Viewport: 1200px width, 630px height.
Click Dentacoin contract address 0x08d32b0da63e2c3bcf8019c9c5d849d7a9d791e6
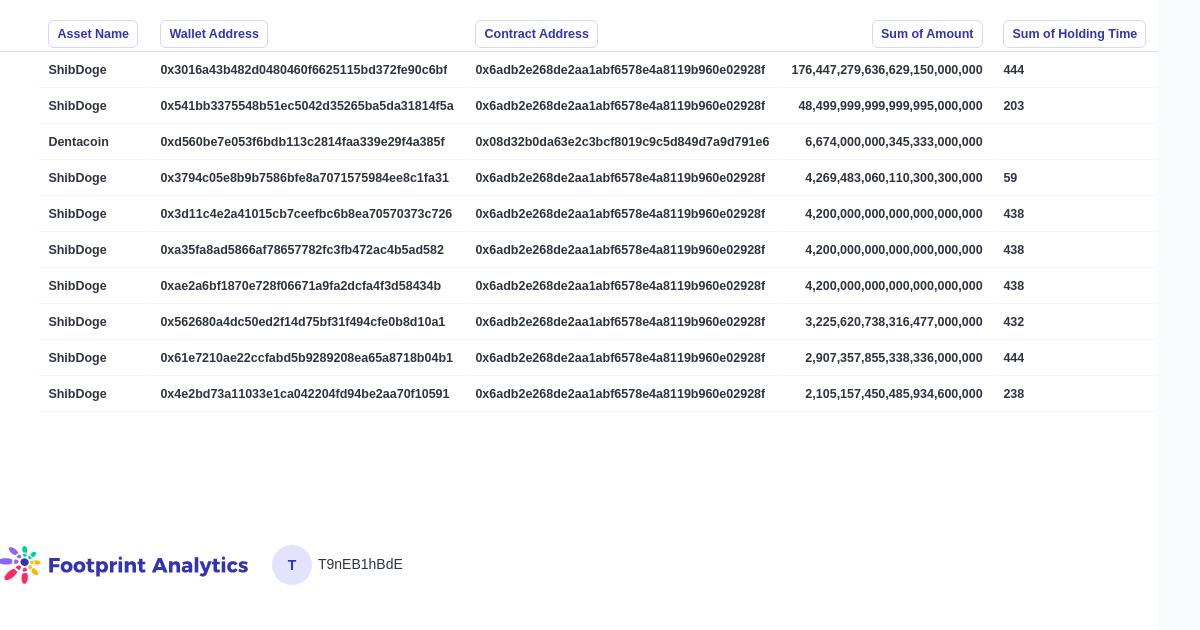622,142
